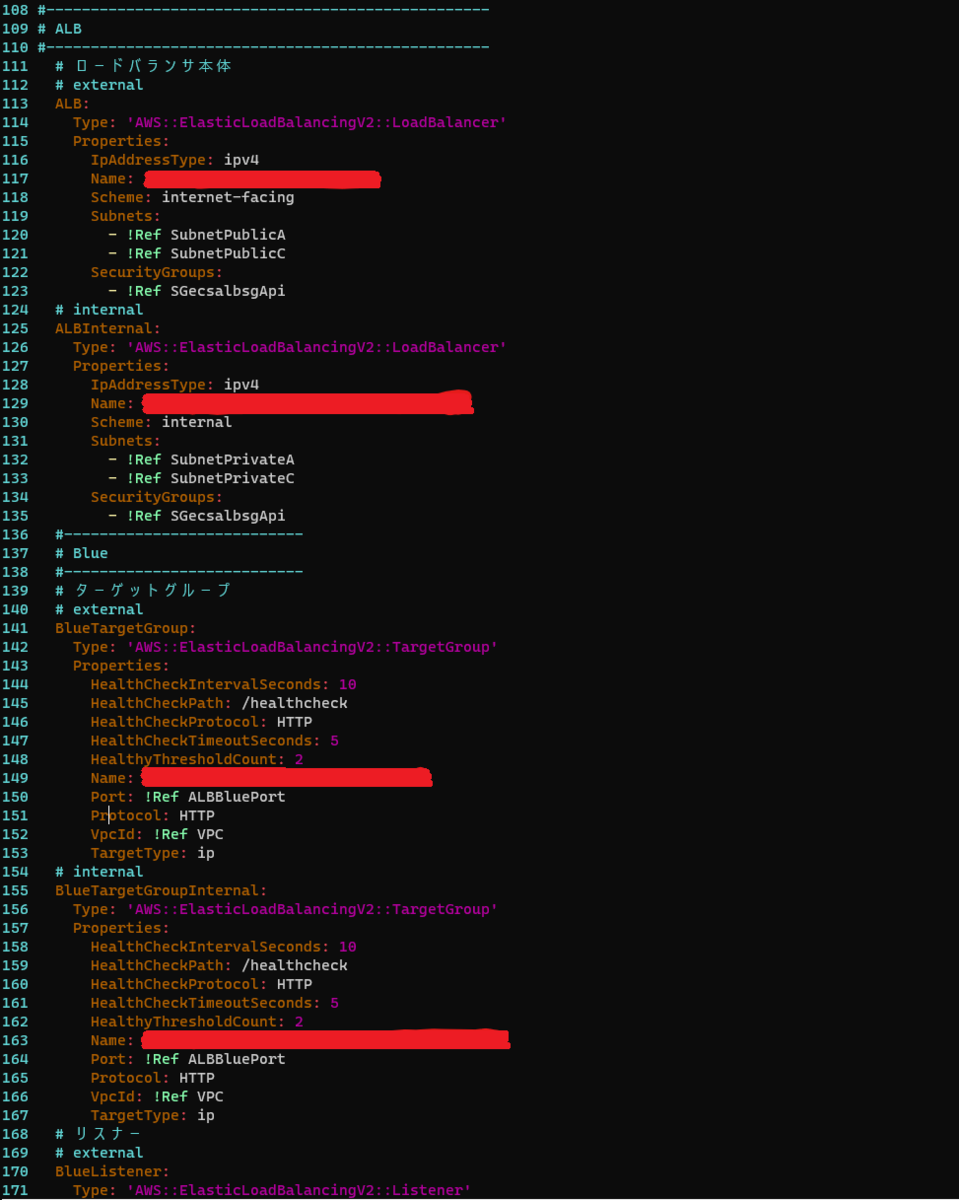Screen dimensions: 959x1200
Task: Click 'HealthCheckProtocol' key on line 146
Action: tap(179, 722)
